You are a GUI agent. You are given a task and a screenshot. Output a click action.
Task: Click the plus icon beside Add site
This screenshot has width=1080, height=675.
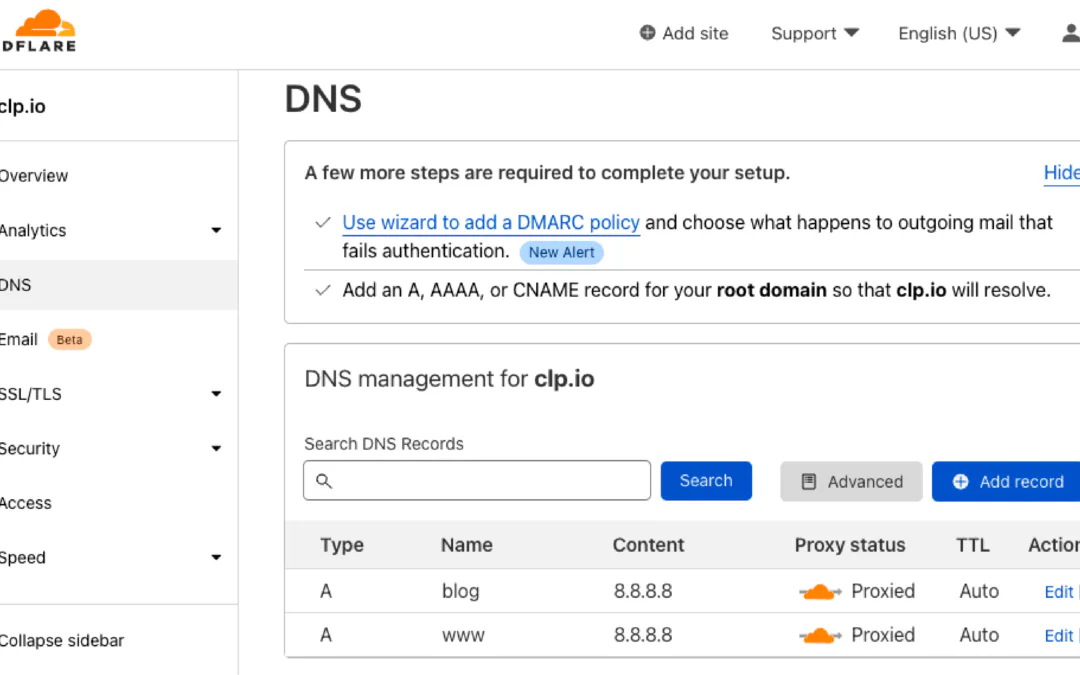pyautogui.click(x=647, y=32)
